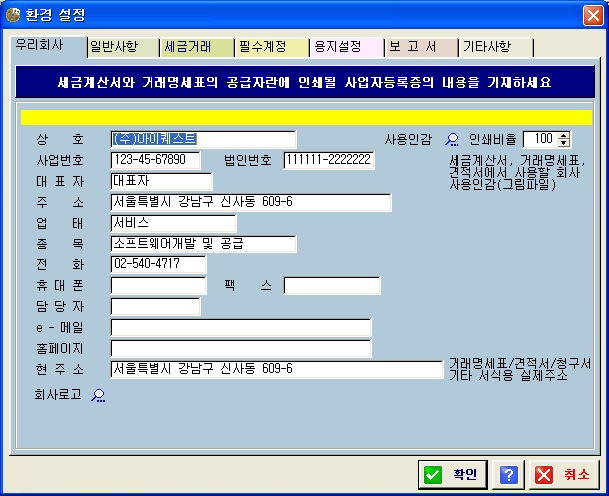The image size is (609, 496).
Task: Click the blue question mark help button
Action: point(508,475)
